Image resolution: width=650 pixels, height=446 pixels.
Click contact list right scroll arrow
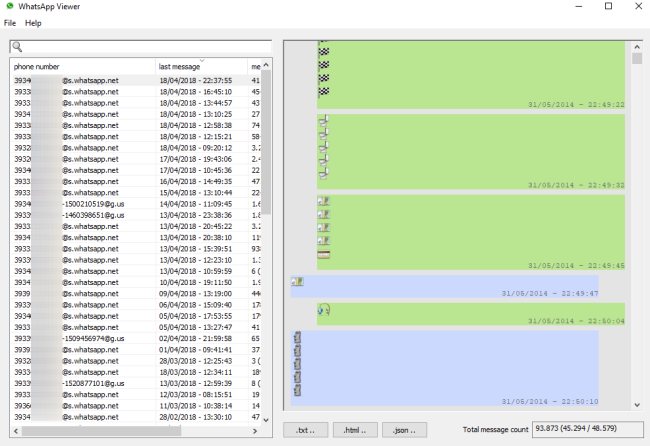click(255, 431)
